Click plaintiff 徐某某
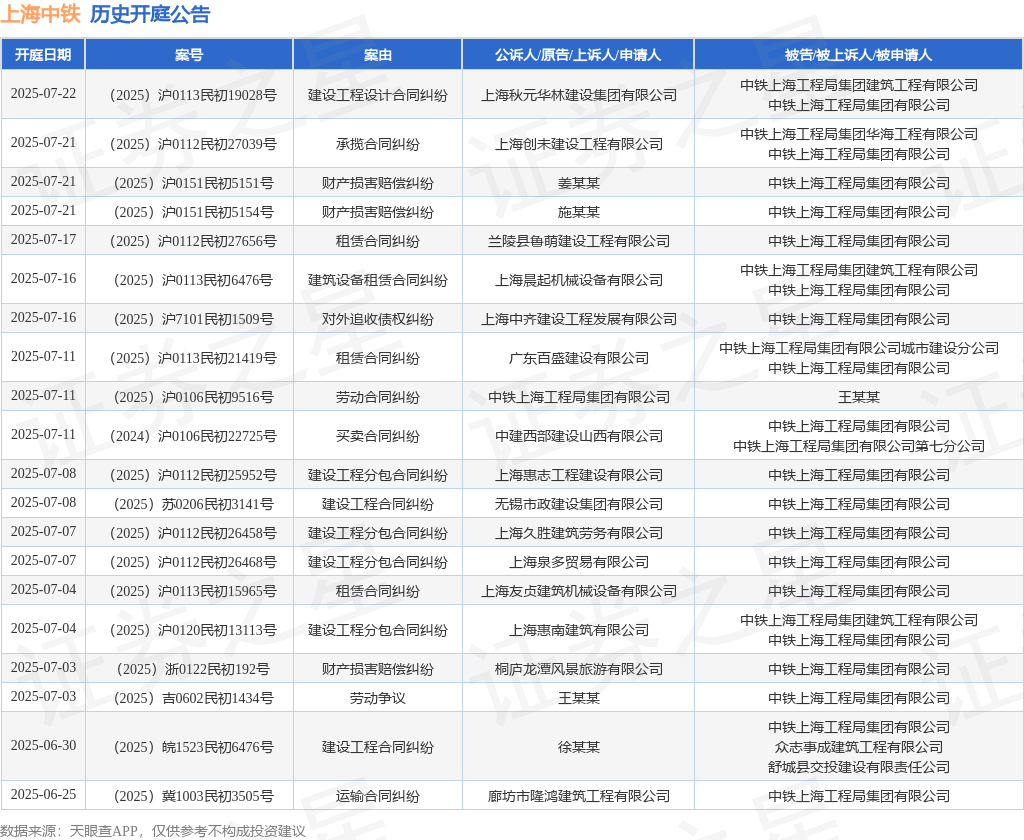 (579, 747)
